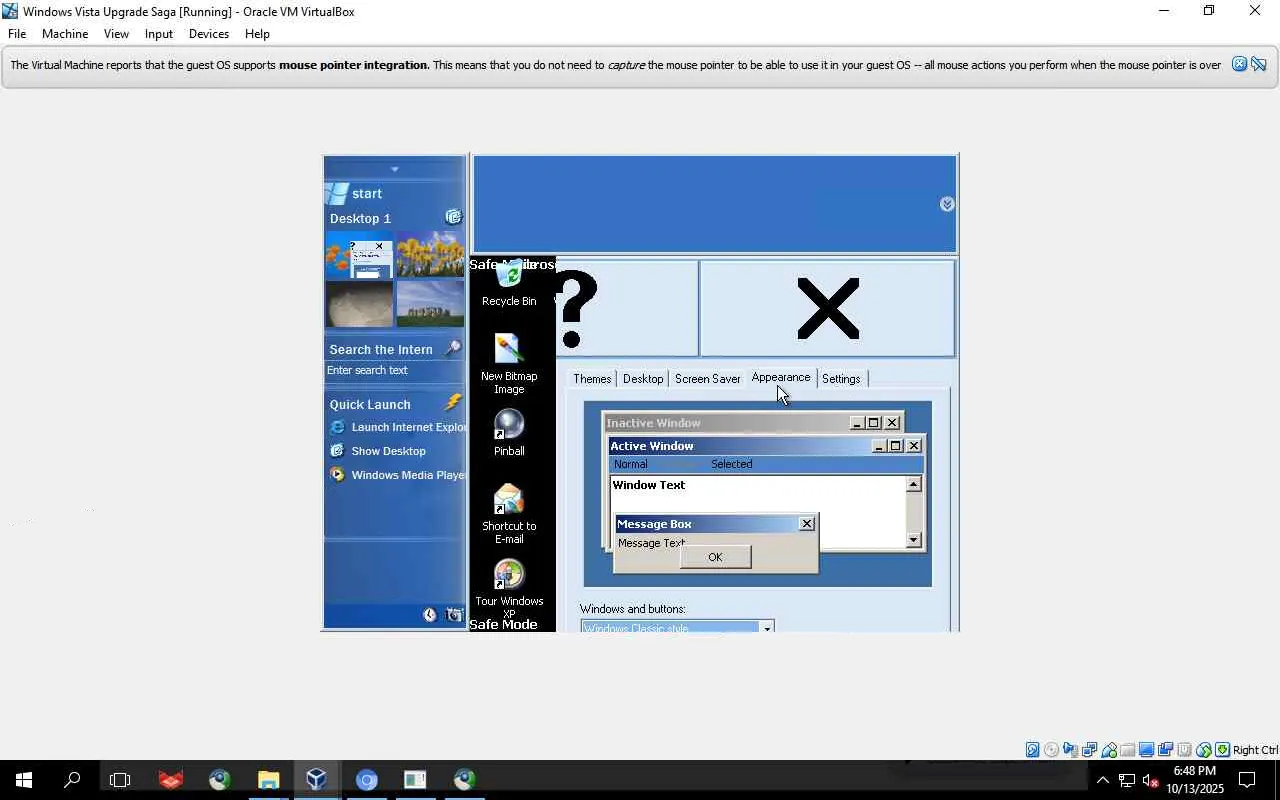Click the lightning bolt beside Quick Launch

453,403
